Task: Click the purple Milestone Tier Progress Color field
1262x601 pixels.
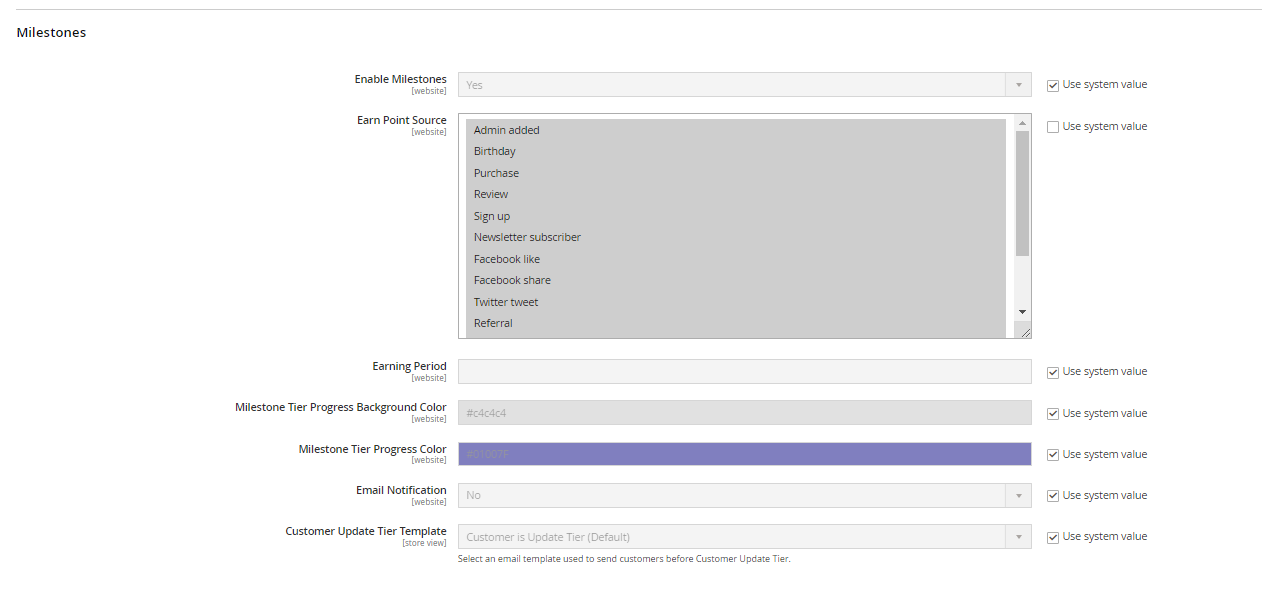Action: pyautogui.click(x=744, y=455)
